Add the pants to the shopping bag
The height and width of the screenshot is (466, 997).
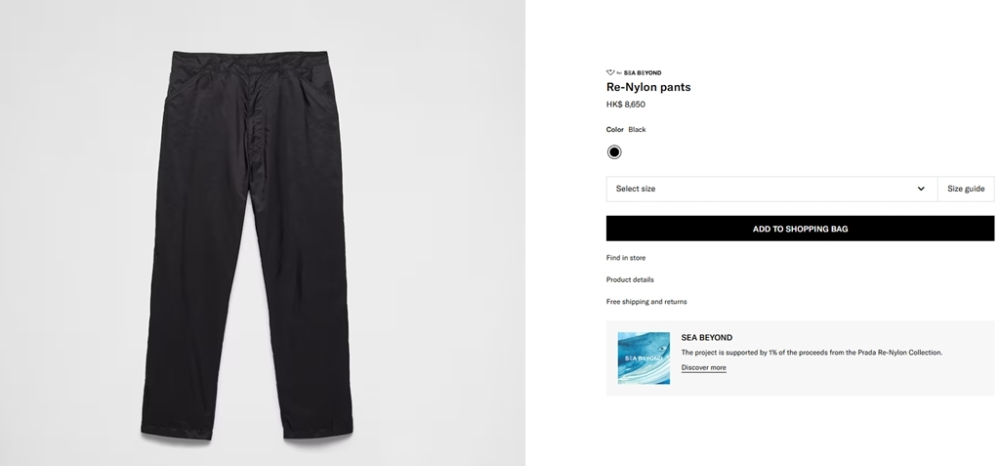point(800,228)
